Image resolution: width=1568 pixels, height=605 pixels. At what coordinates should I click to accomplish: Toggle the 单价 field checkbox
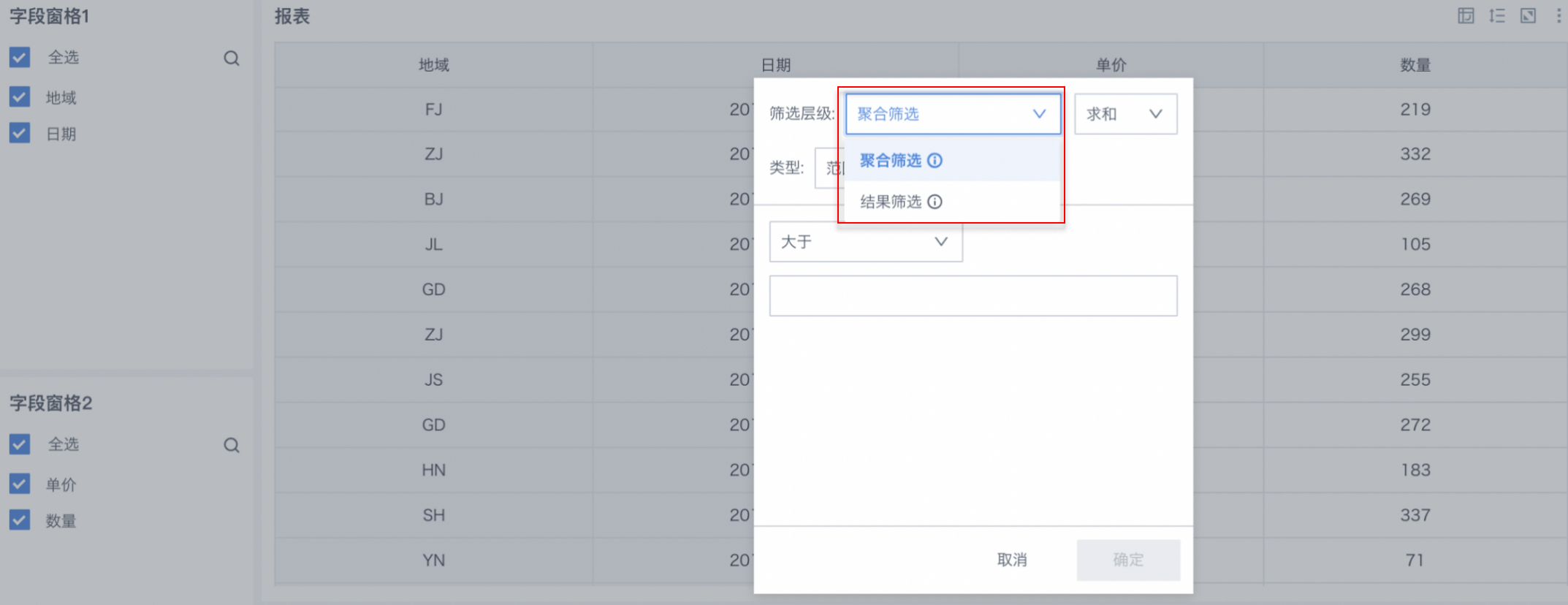20,484
